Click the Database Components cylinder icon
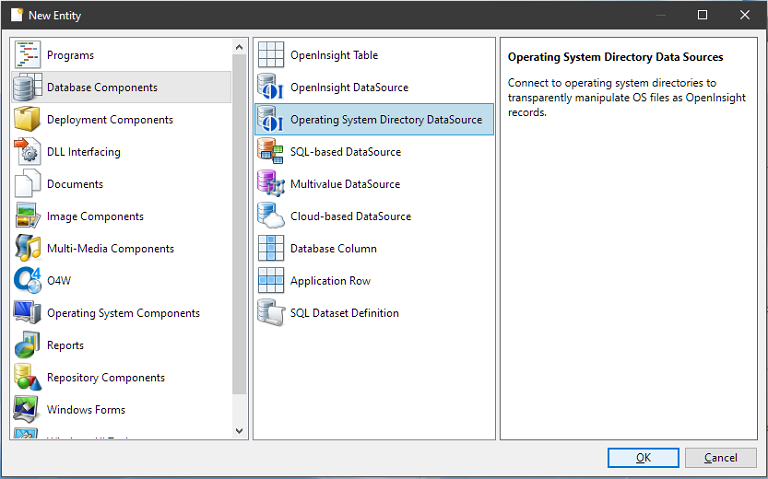768x479 pixels. [27, 87]
